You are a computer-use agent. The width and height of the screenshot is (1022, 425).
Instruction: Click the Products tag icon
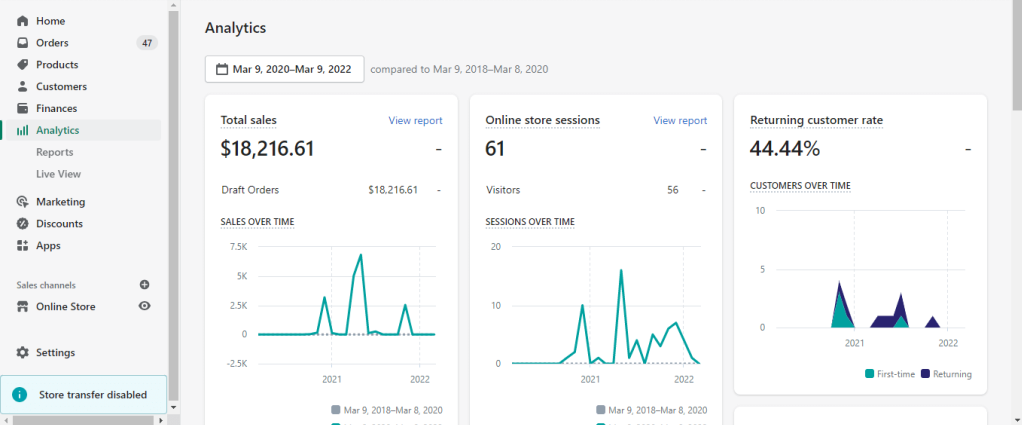tap(22, 65)
